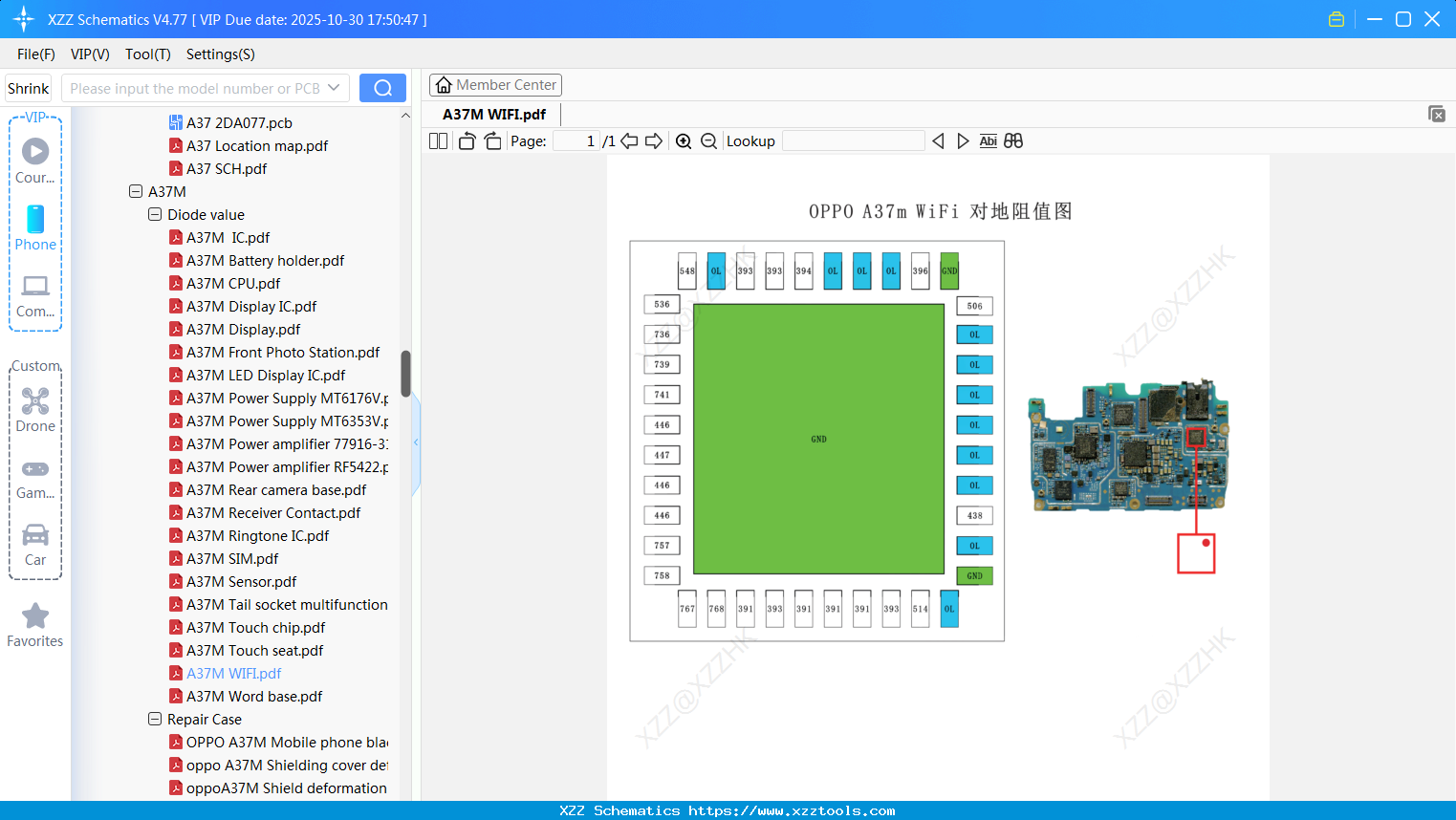The image size is (1456, 820).
Task: Go to the next page arrow
Action: pos(654,140)
